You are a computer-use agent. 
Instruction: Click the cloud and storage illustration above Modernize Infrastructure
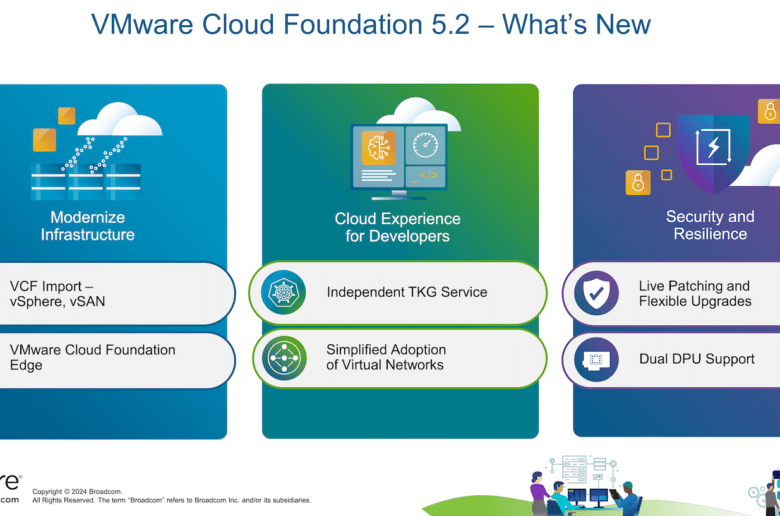(97, 151)
